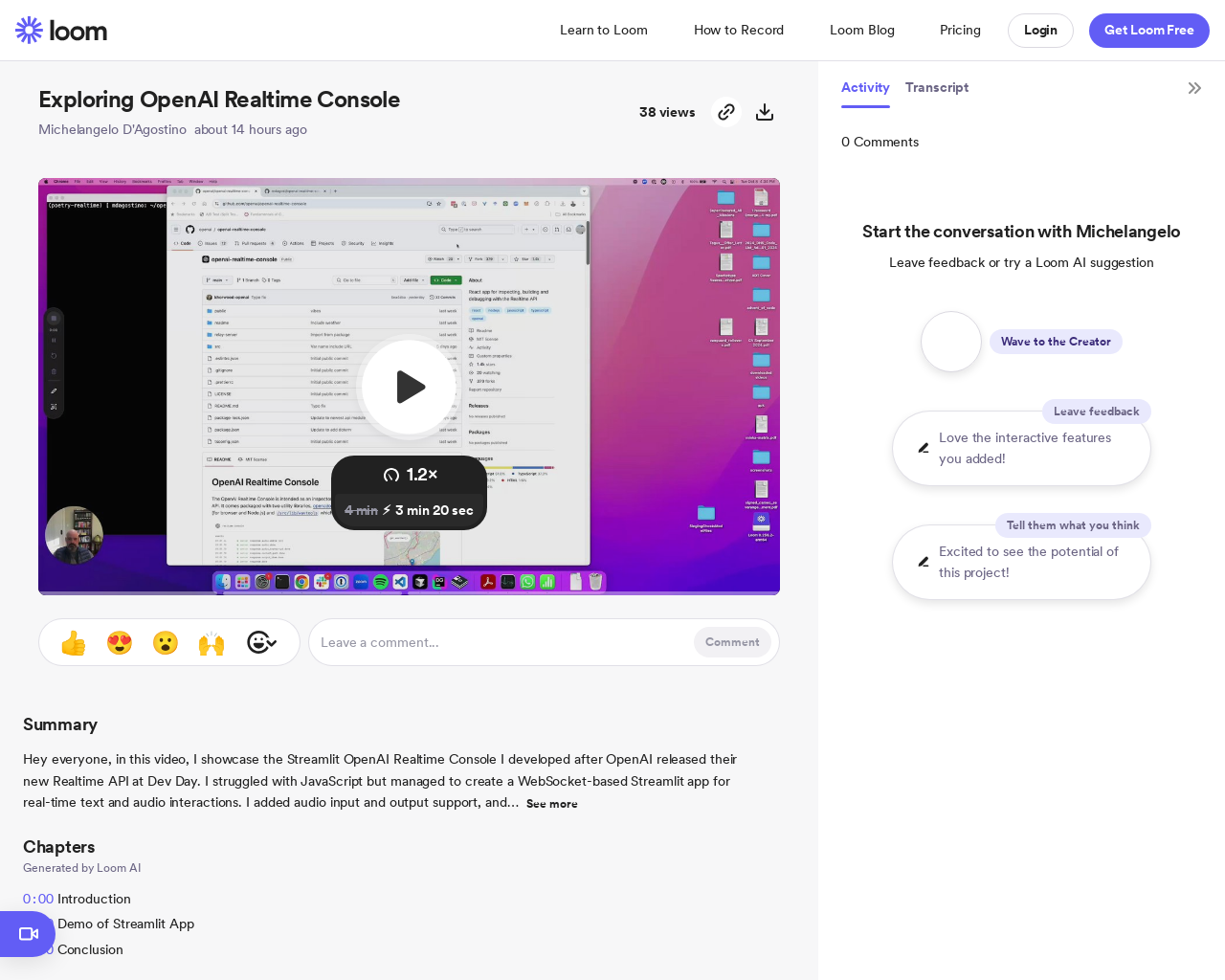The height and width of the screenshot is (980, 1225).
Task: React with heart eyes emoji
Action: pos(120,642)
